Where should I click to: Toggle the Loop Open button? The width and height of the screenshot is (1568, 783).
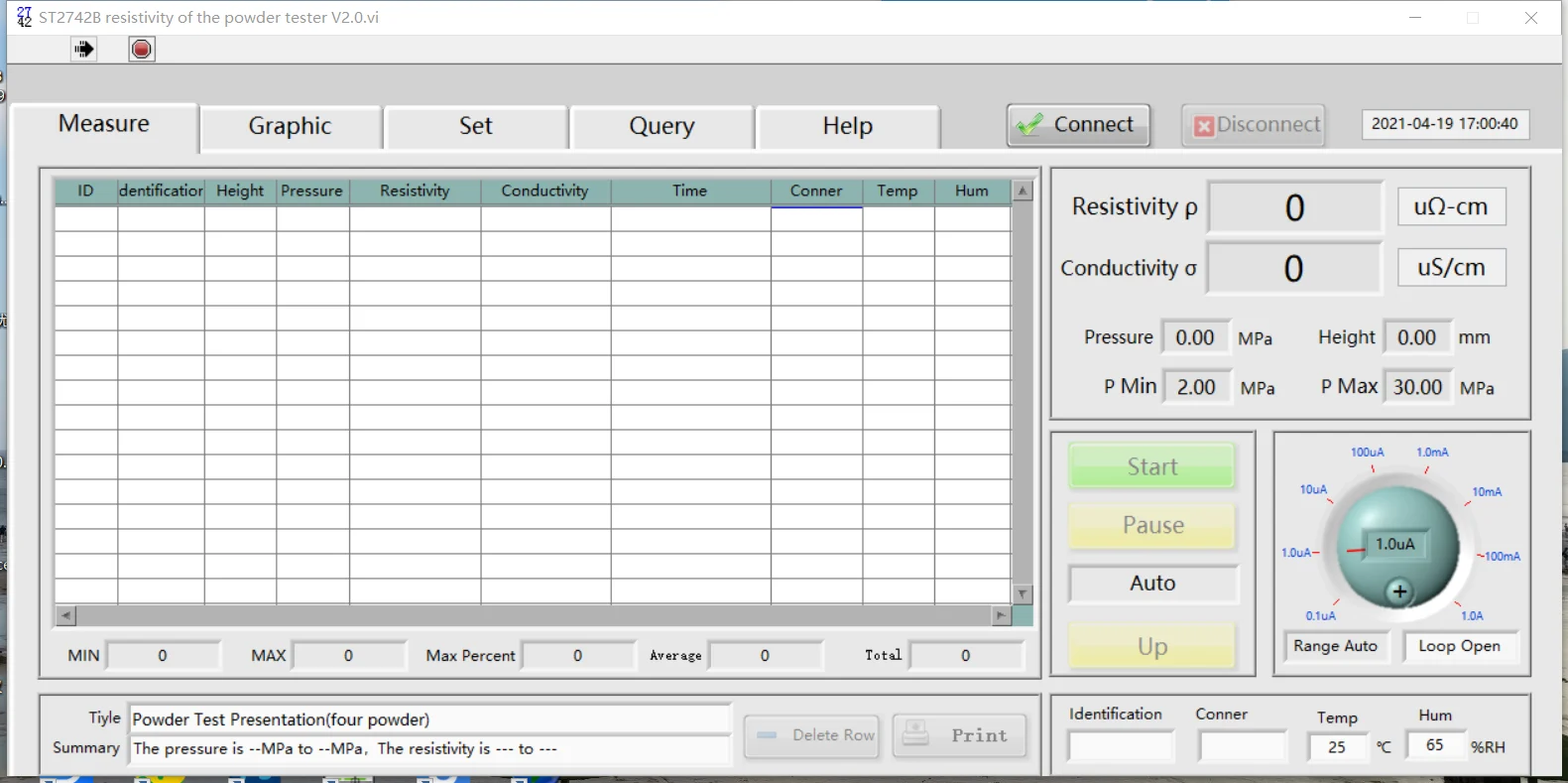1460,646
